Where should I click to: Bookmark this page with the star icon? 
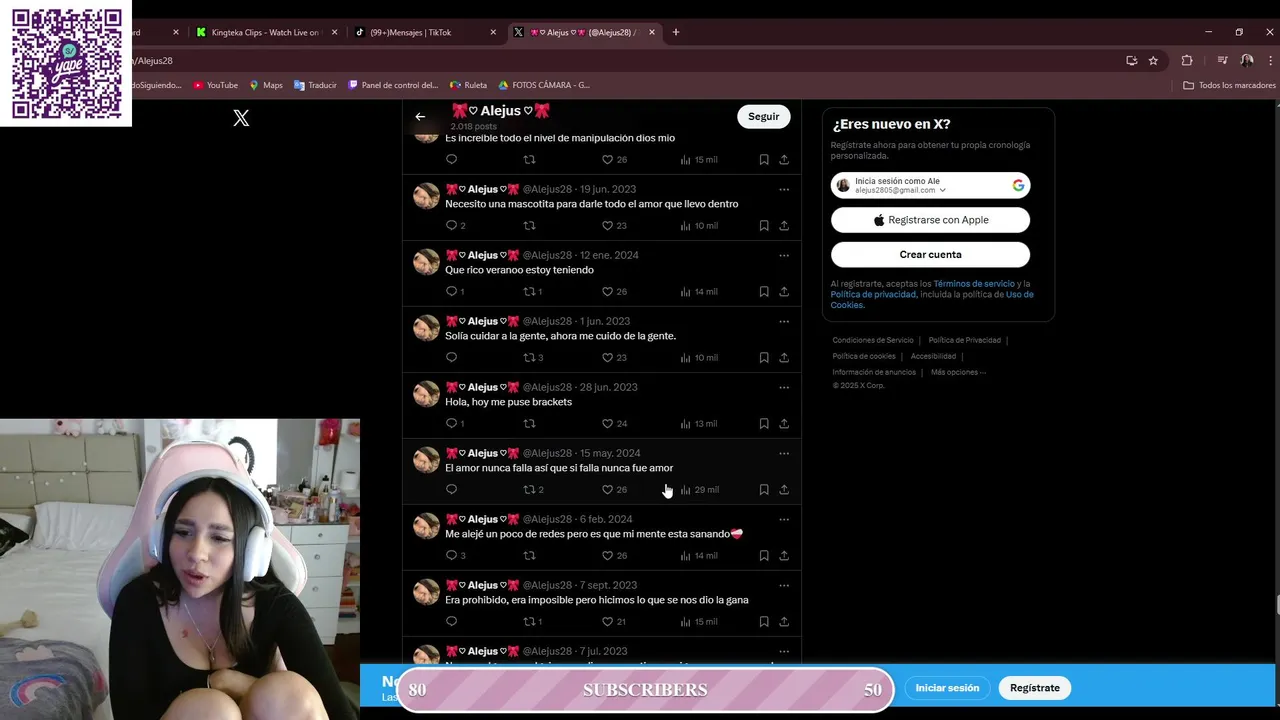pos(1153,61)
